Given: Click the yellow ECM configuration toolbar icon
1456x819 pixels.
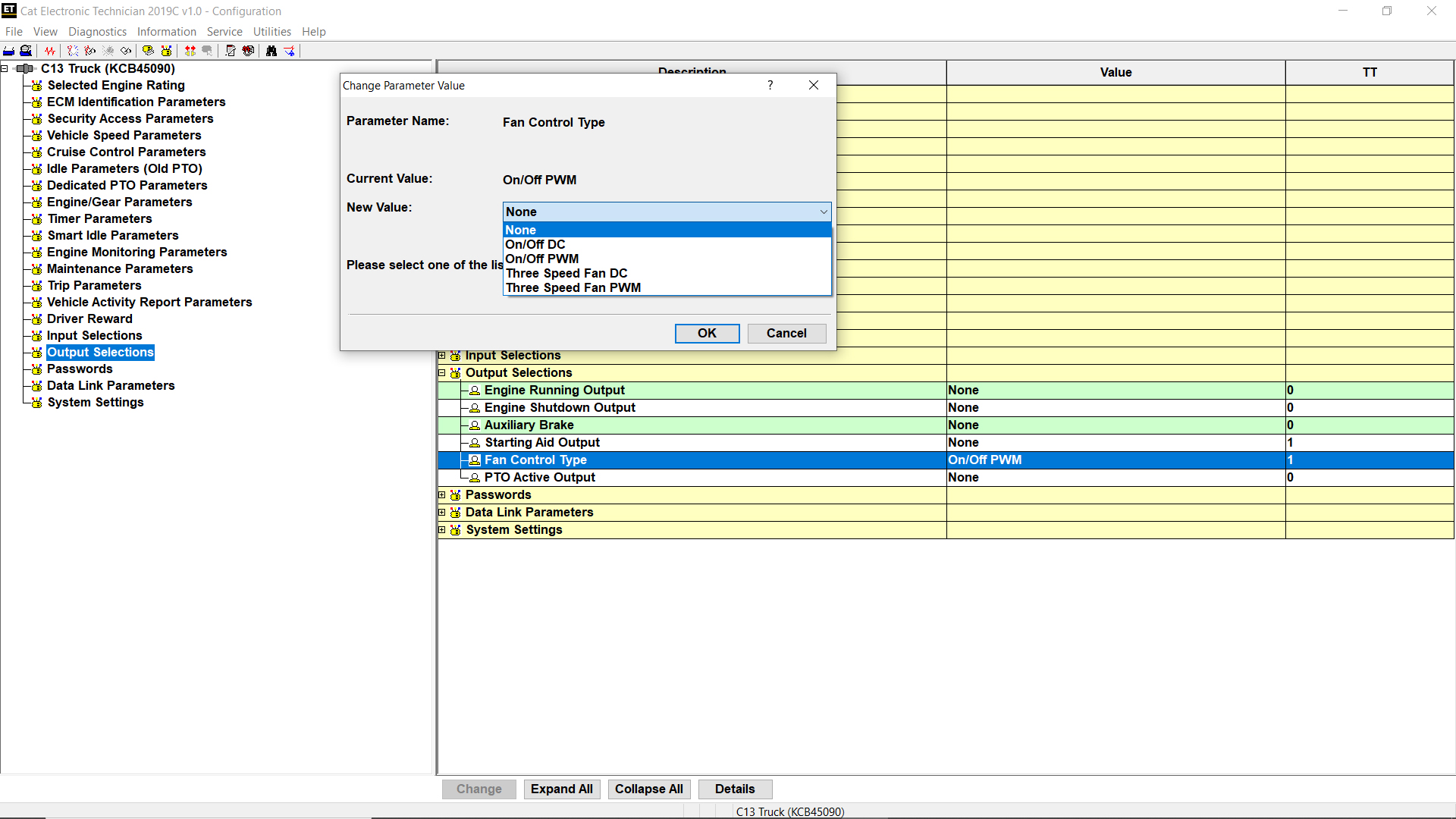Looking at the screenshot, I should (x=166, y=51).
